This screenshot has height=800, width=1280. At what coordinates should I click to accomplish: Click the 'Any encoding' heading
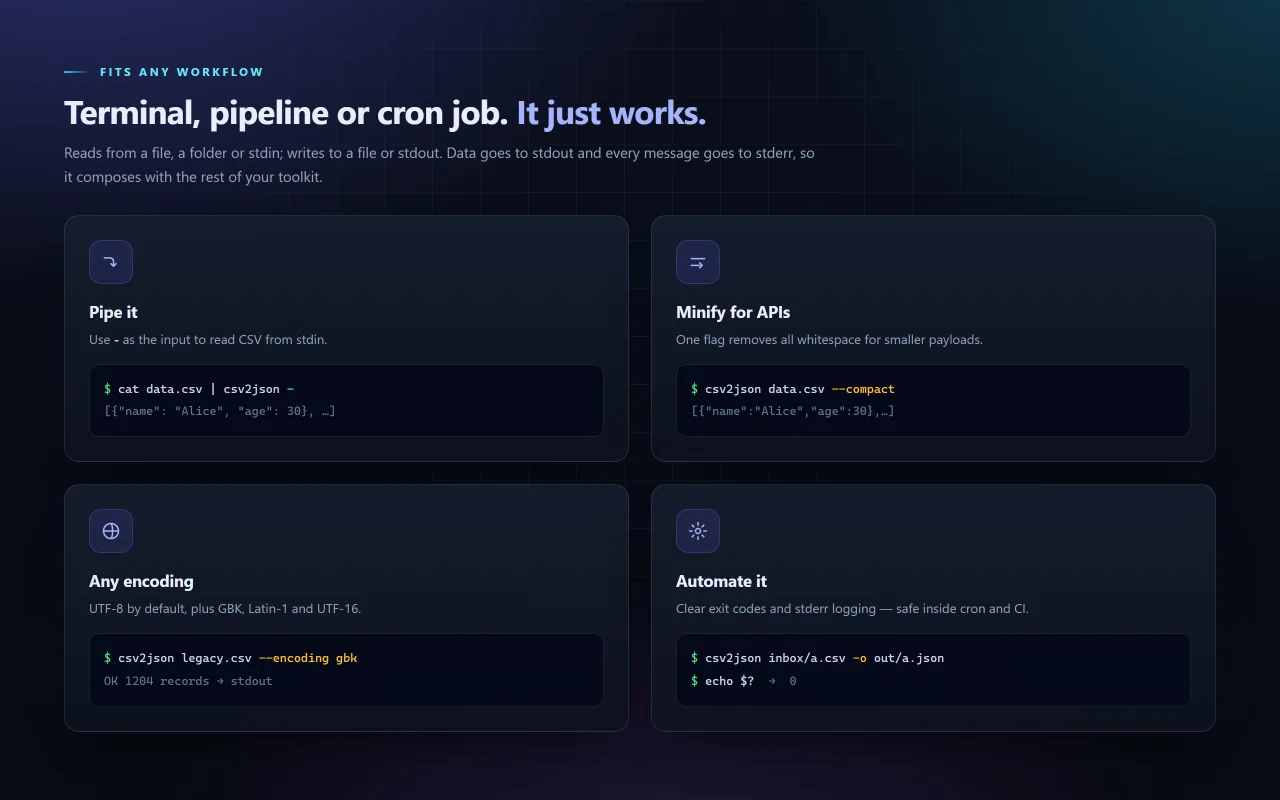(141, 581)
